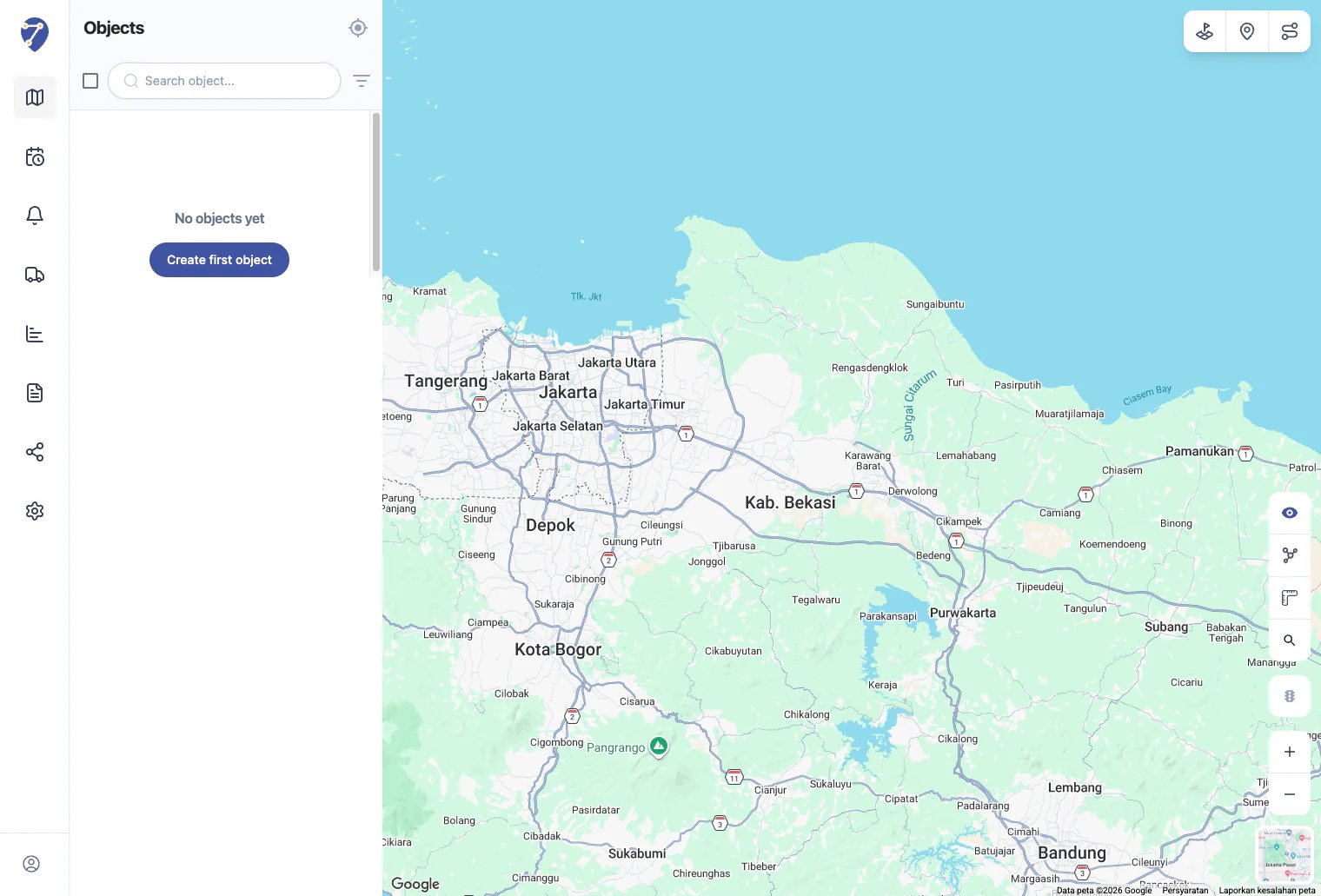Click the node cluster icon on map
This screenshot has height=896, width=1321.
[1290, 555]
